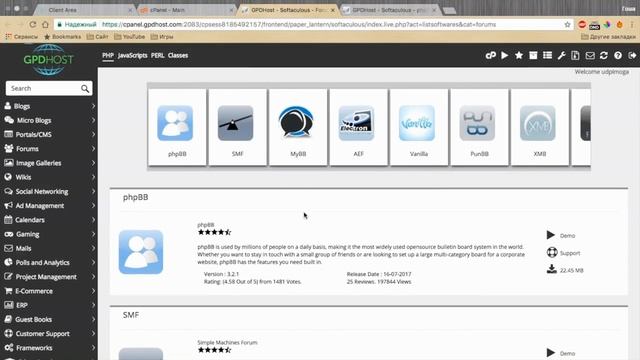Screen dimensions: 640x360
Task: Select the AEF card in the carousel
Action: click(x=358, y=127)
